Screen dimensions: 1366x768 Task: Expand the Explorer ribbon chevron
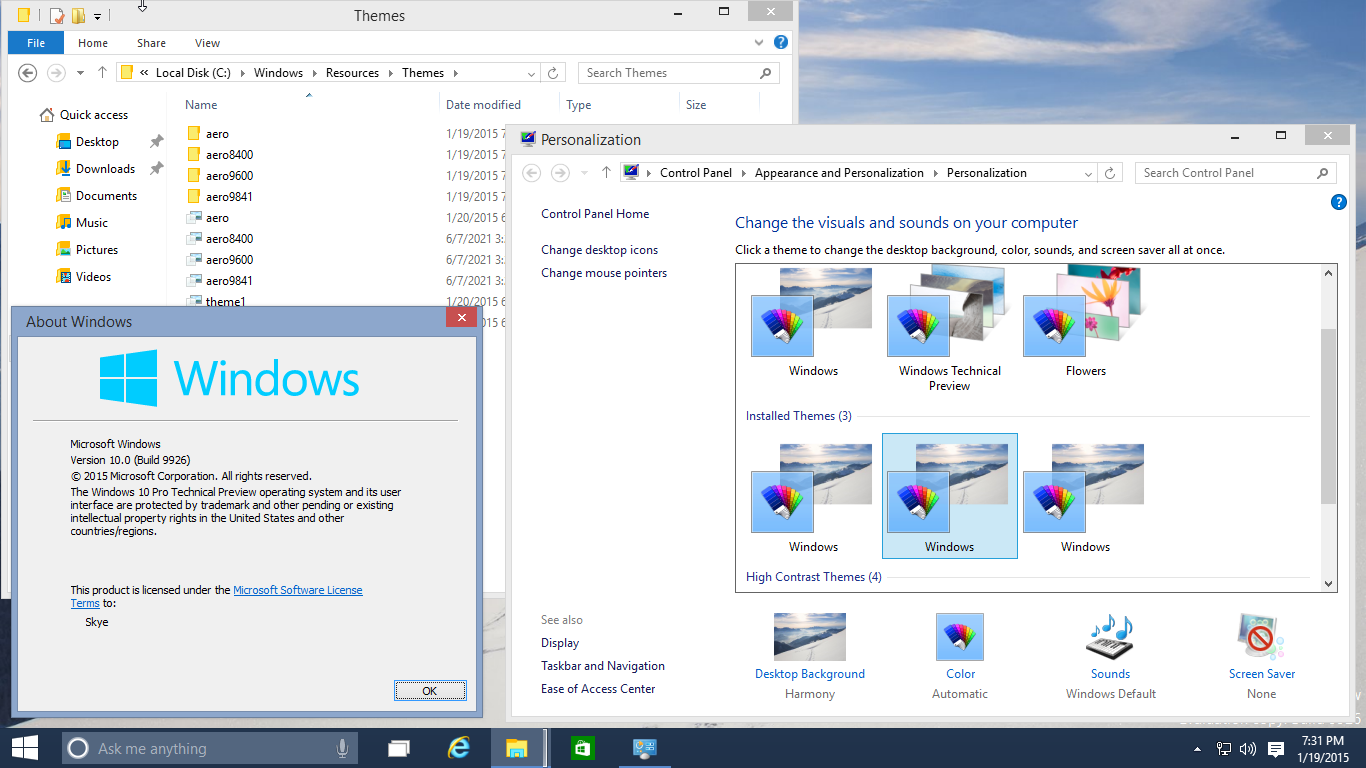(759, 43)
